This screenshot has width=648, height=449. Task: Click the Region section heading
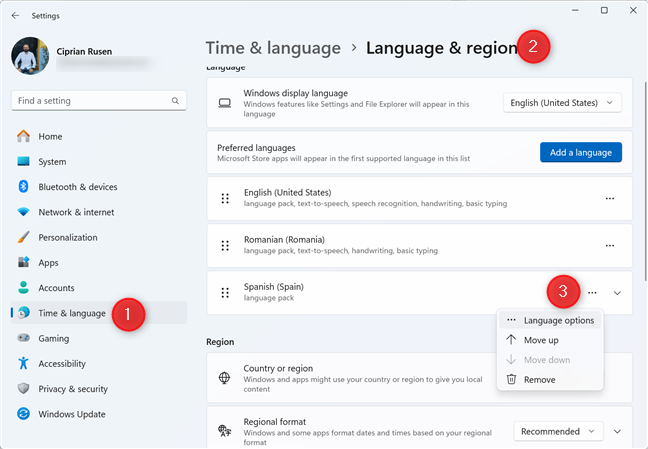[220, 342]
